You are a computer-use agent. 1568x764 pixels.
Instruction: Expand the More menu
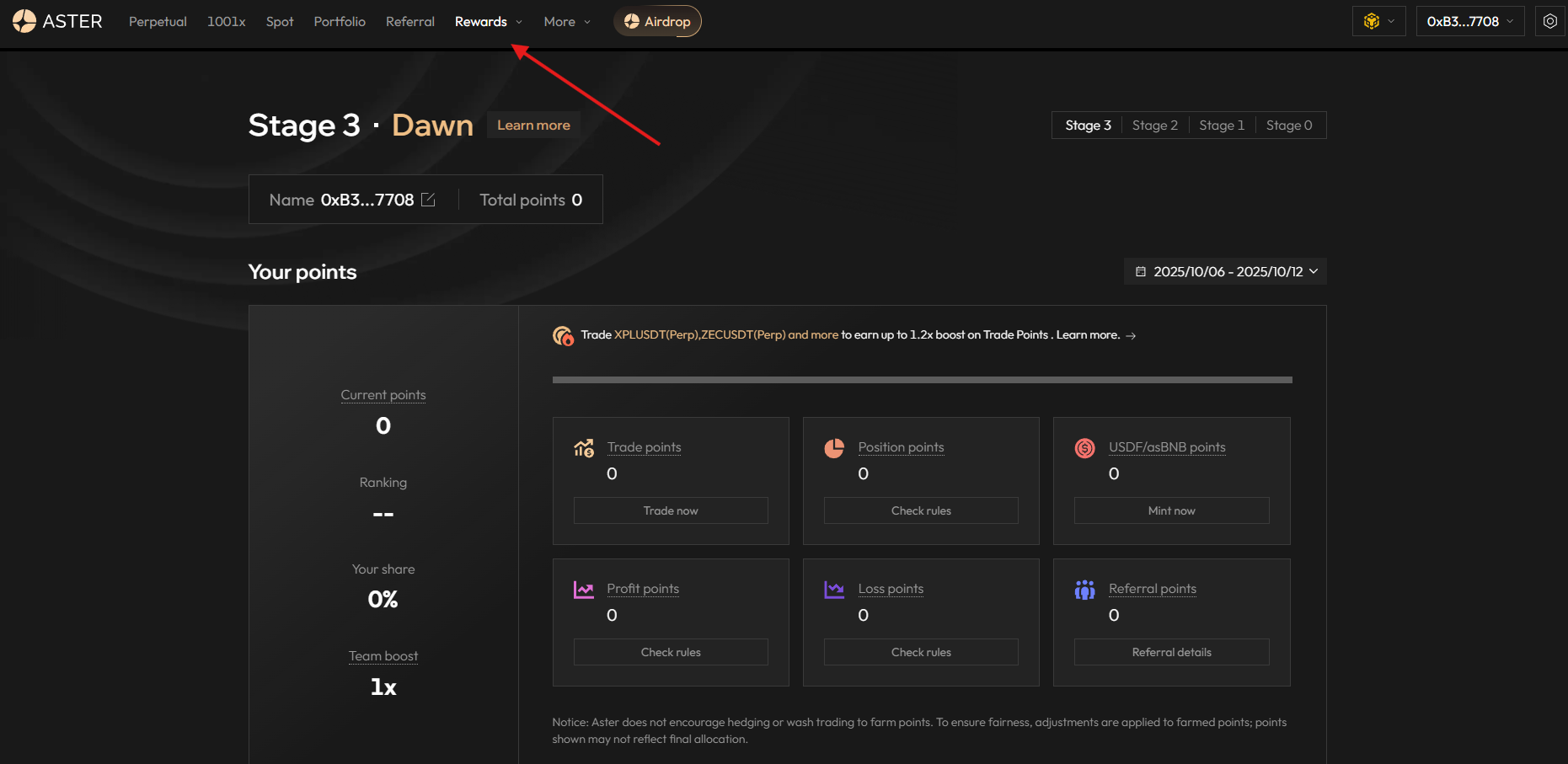(x=567, y=22)
